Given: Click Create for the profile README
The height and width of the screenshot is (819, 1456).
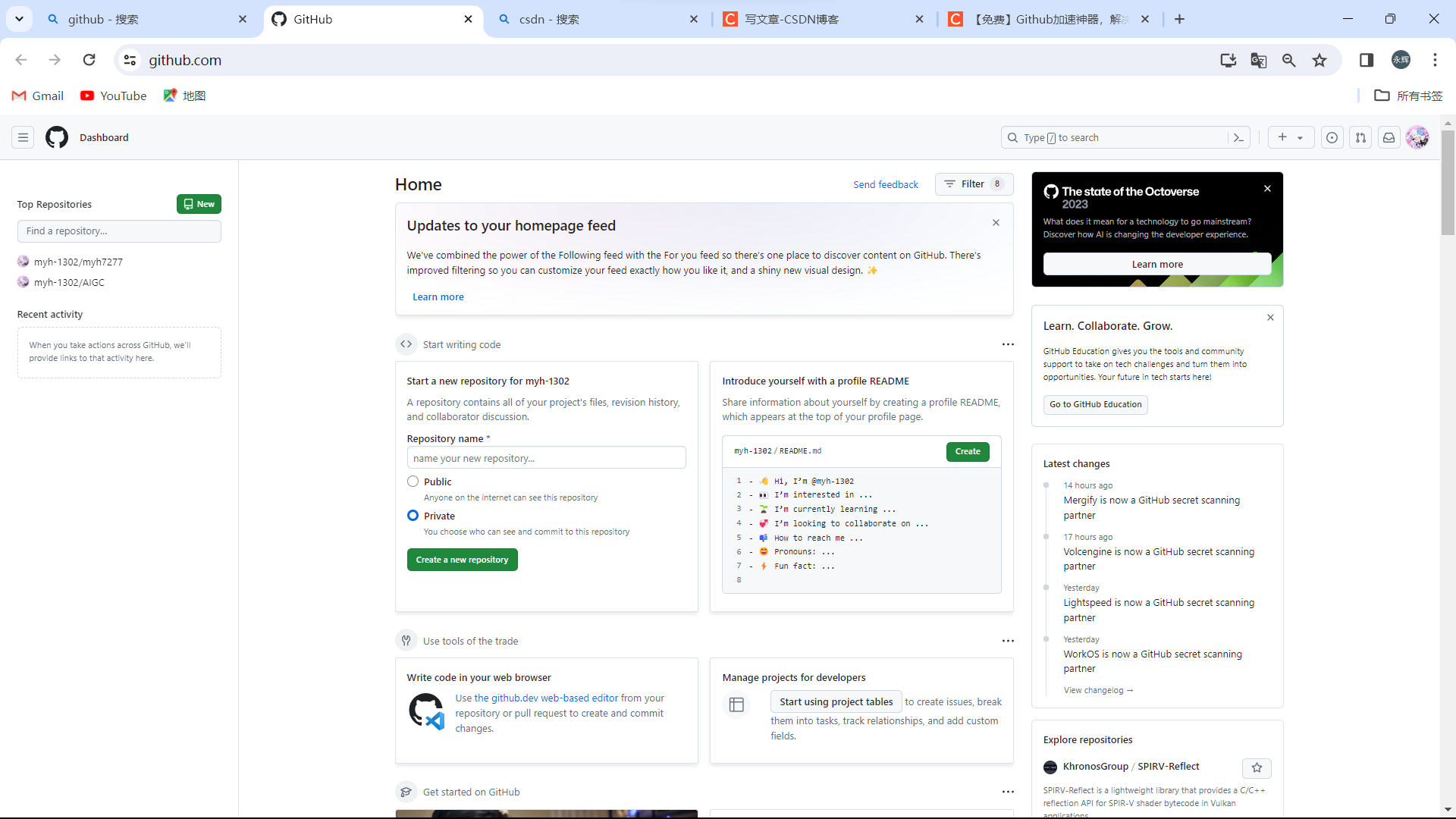Looking at the screenshot, I should coord(968,451).
